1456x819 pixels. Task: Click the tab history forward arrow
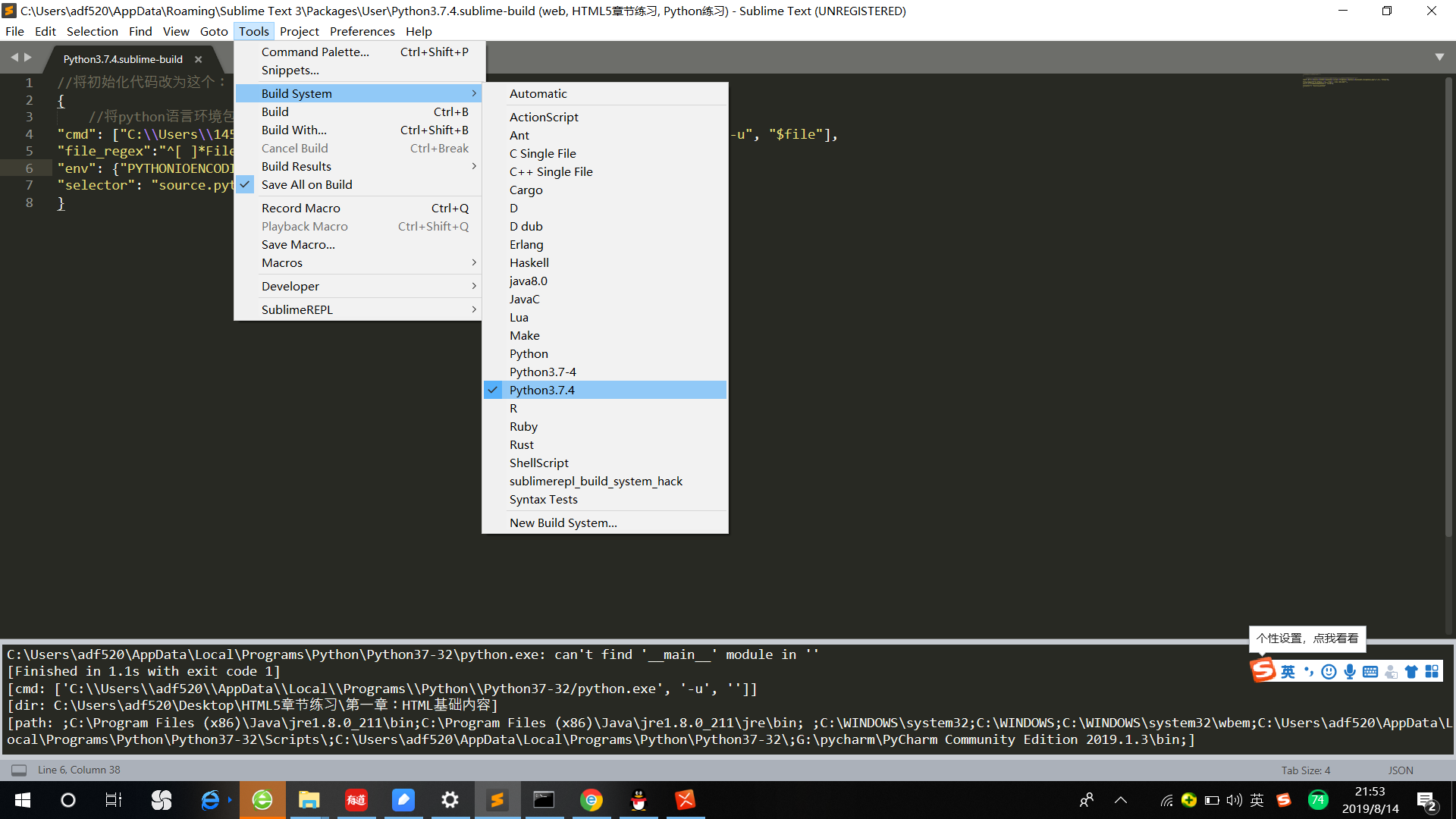pyautogui.click(x=28, y=58)
